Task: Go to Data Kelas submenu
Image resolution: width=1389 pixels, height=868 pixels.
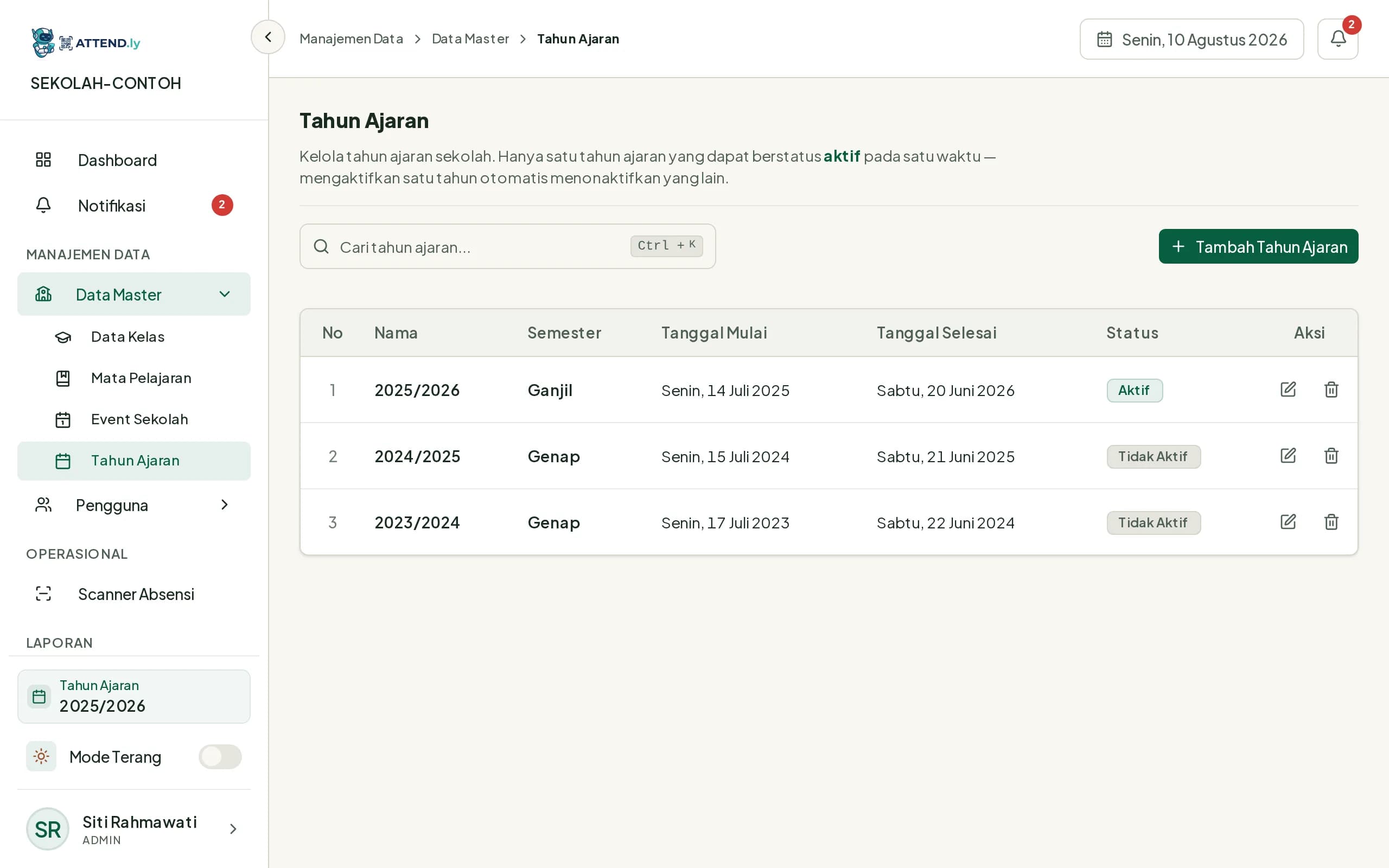Action: coord(133,336)
